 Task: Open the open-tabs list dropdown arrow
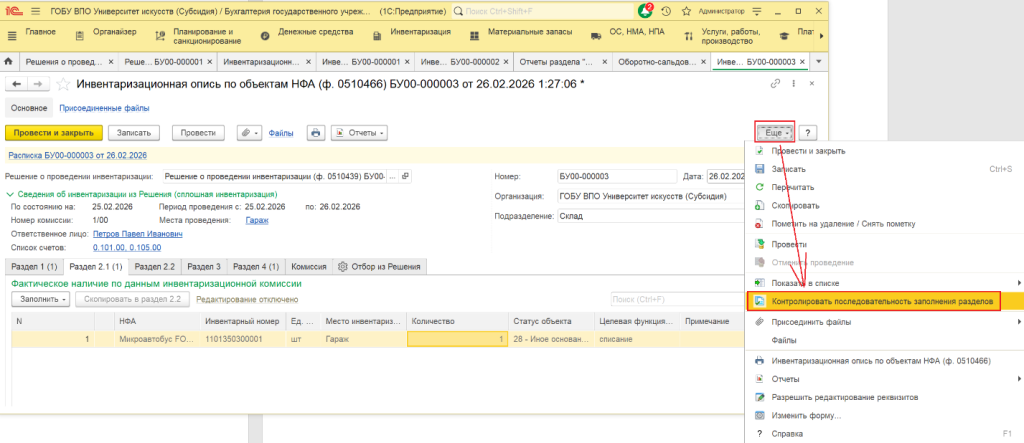(818, 62)
